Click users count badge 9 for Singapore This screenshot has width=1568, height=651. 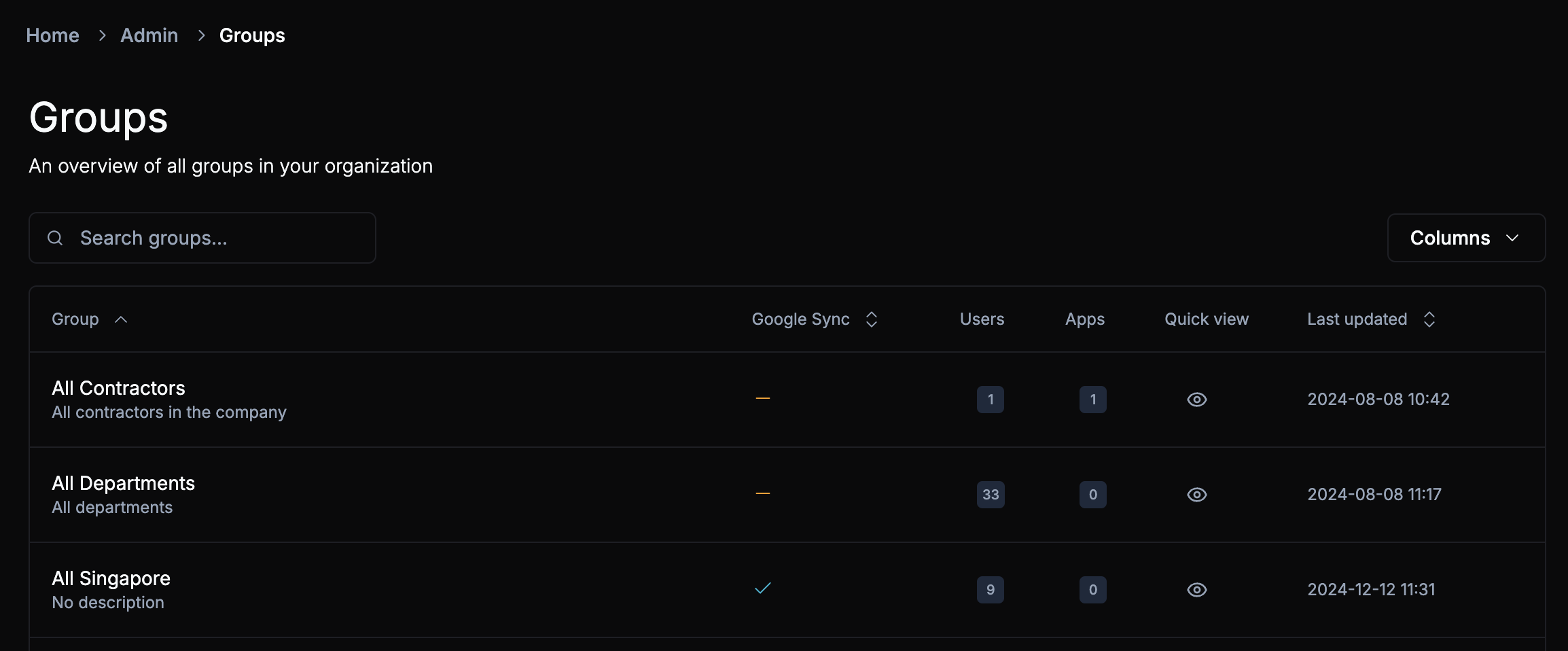990,590
